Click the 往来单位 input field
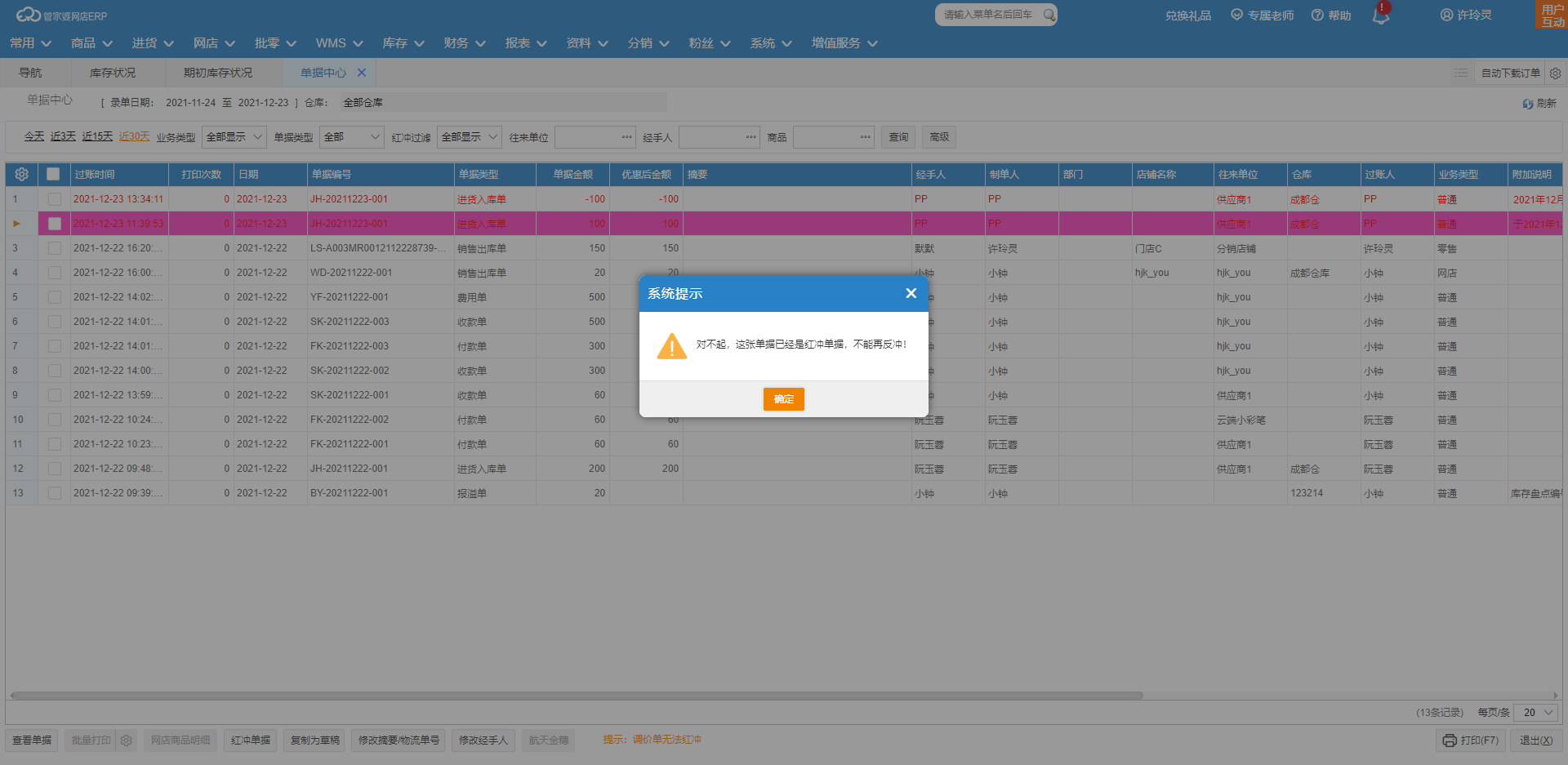 (x=588, y=137)
